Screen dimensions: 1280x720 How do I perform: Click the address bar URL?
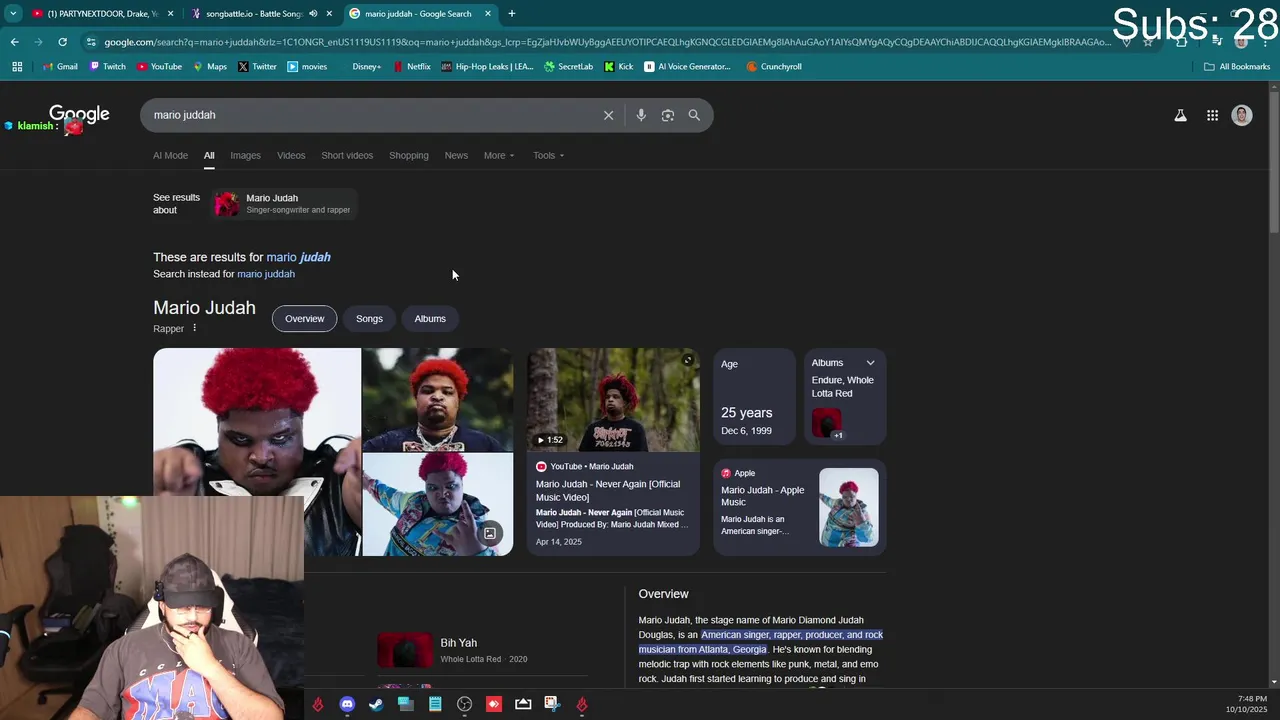tap(607, 42)
